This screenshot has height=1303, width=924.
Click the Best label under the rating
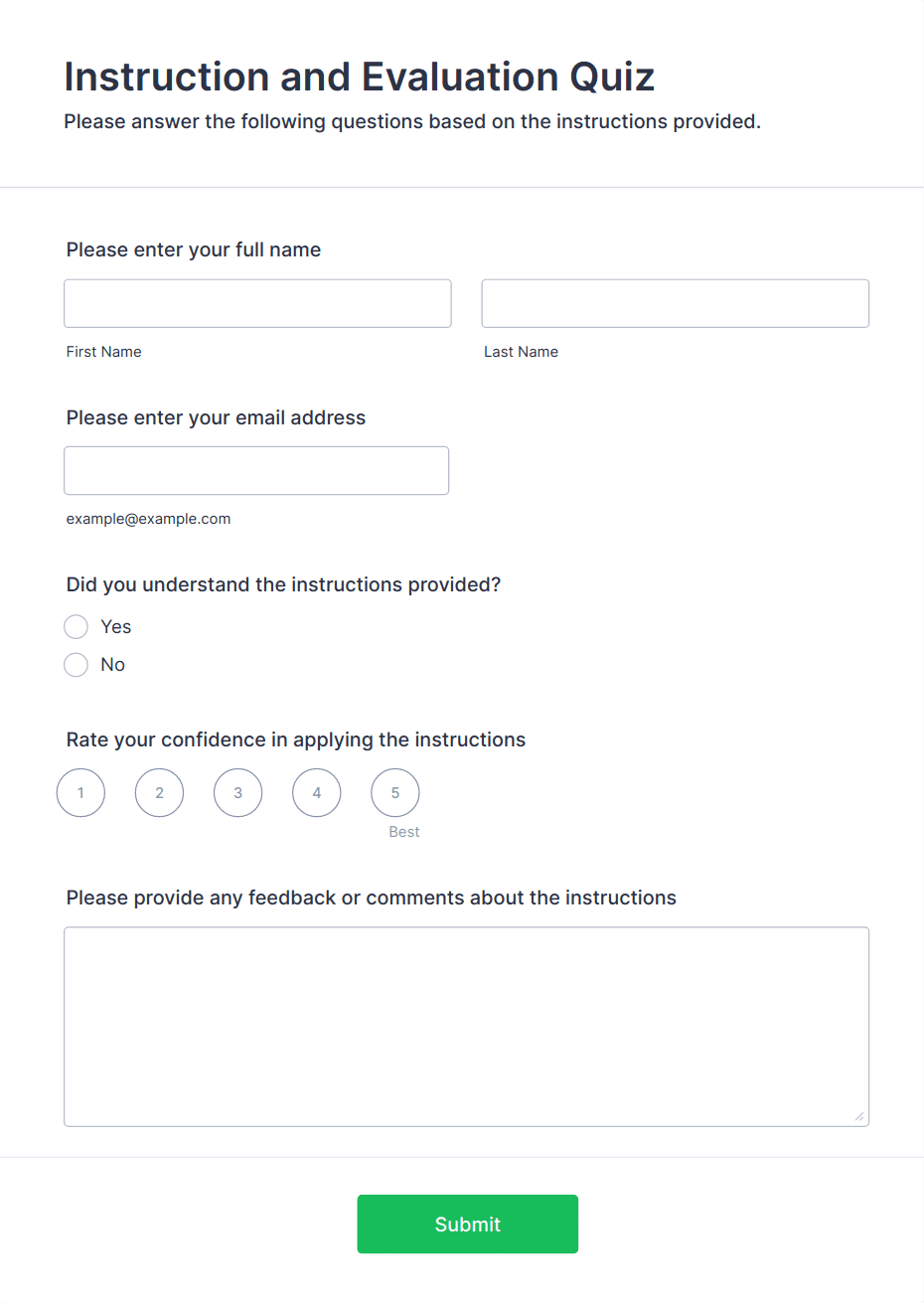404,832
